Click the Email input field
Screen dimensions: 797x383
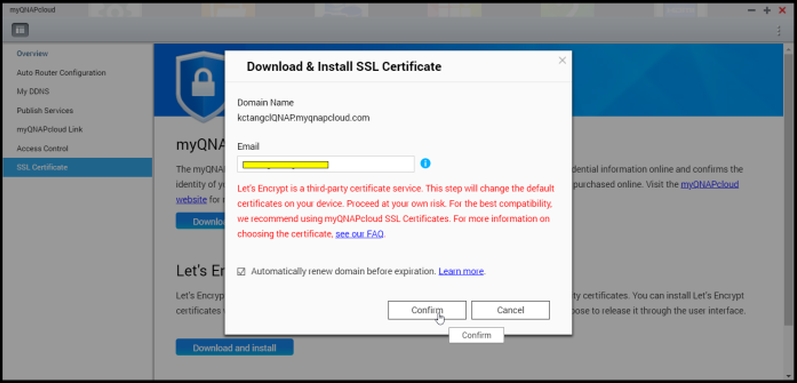pyautogui.click(x=326, y=164)
